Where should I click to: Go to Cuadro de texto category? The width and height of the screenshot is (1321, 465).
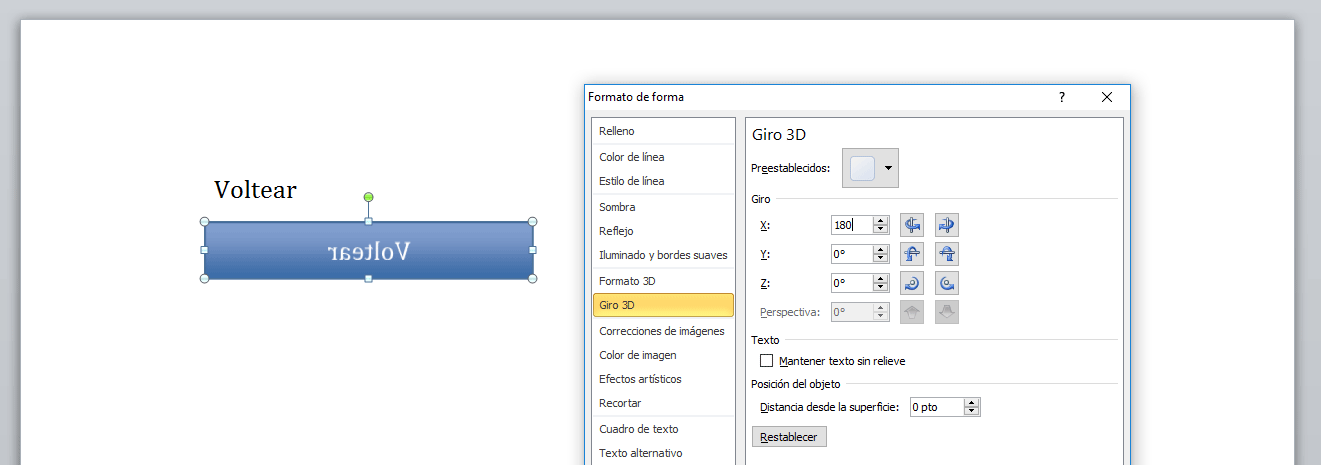click(x=638, y=429)
